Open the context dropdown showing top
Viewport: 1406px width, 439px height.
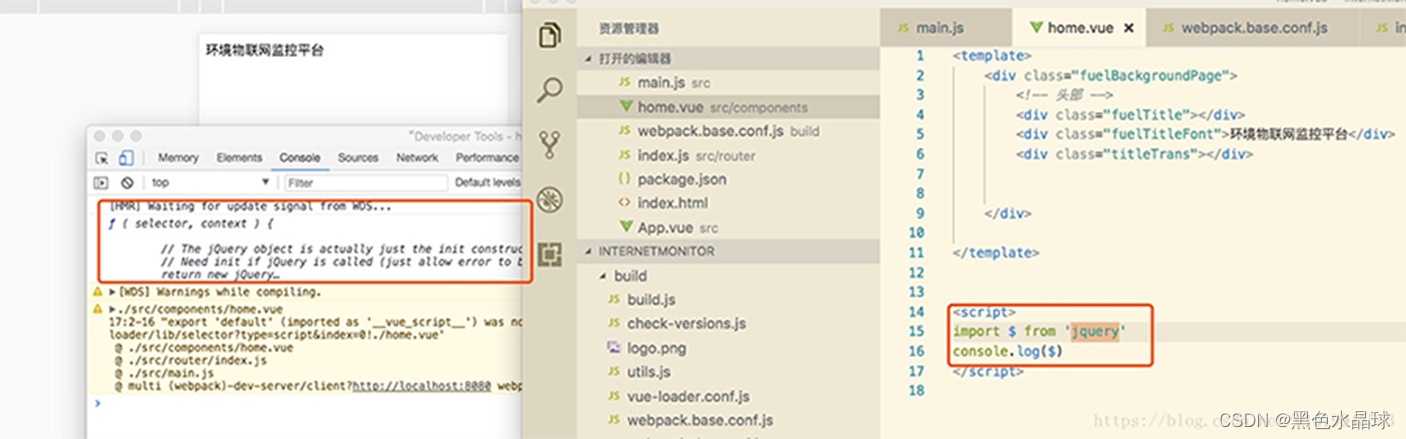point(211,183)
